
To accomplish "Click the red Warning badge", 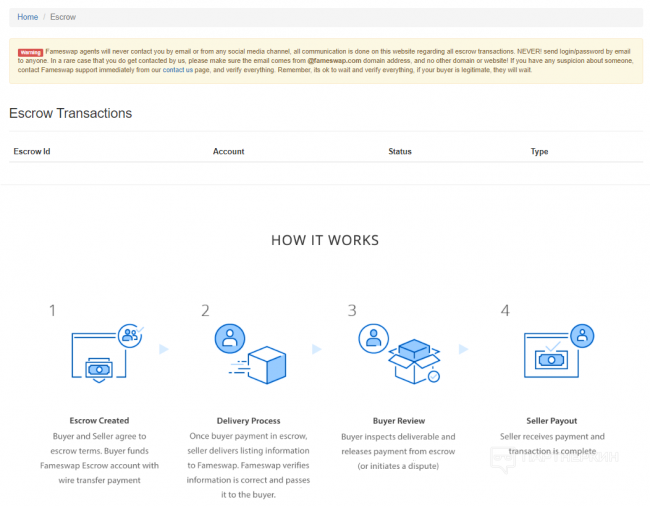I will click(x=31, y=51).
